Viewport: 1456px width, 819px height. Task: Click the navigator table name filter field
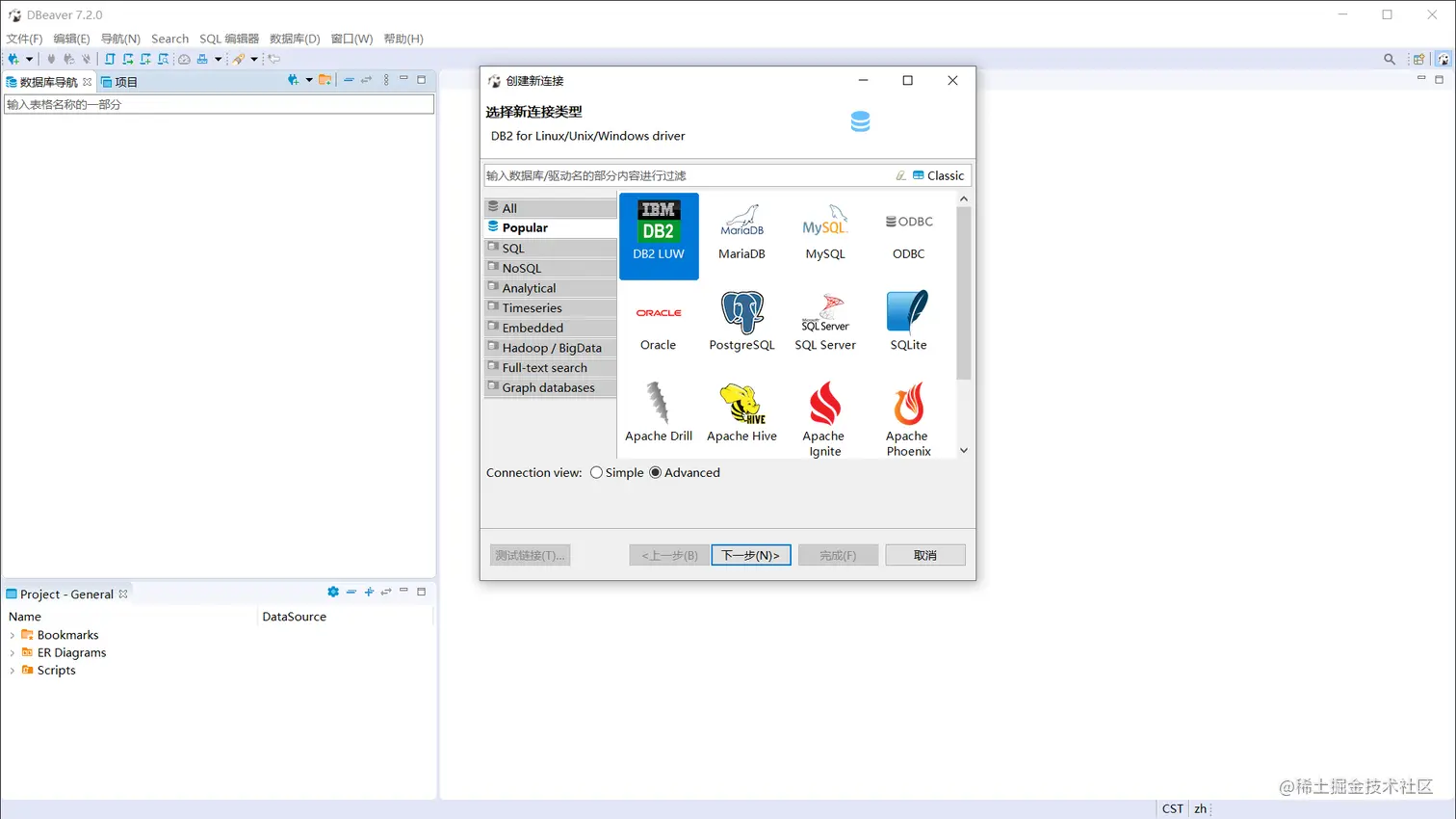[x=220, y=104]
